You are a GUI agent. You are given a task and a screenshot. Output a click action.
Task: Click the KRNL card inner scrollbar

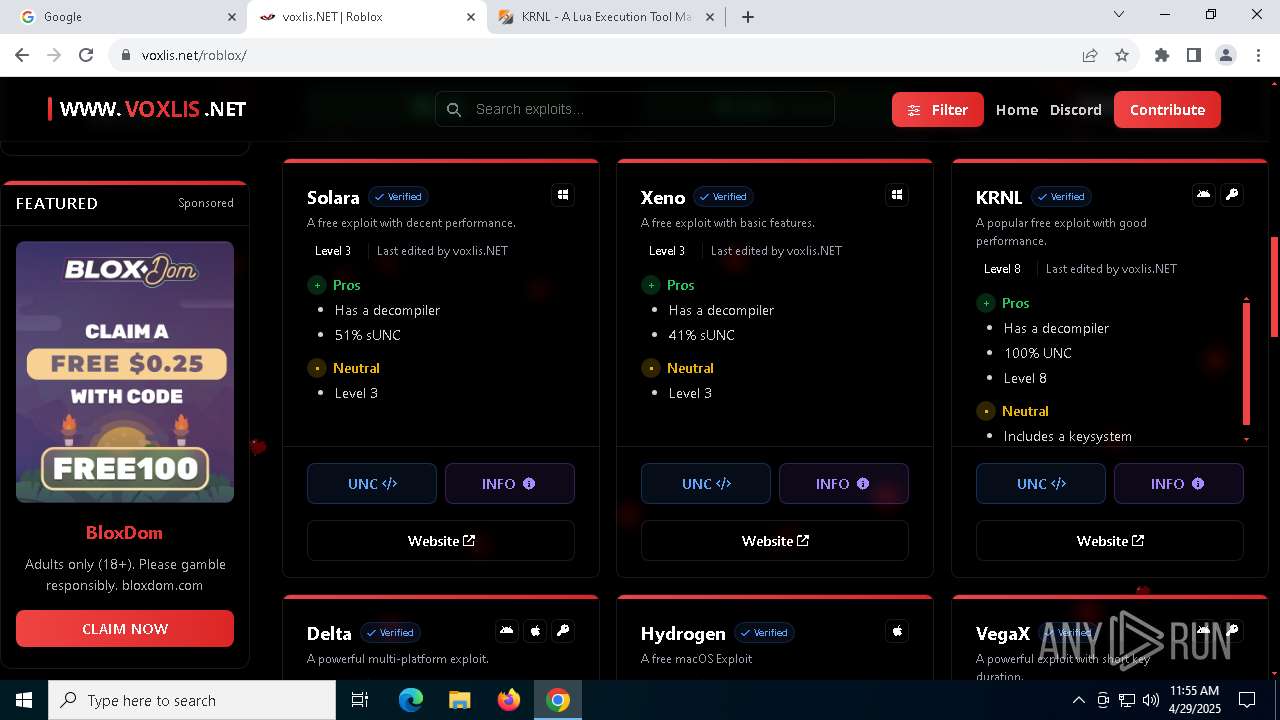(x=1246, y=363)
